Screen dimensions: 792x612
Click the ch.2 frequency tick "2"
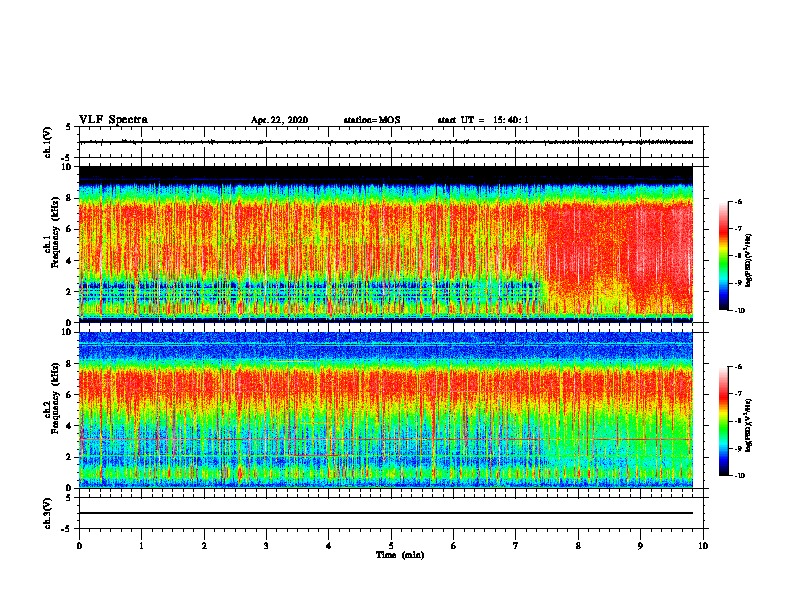coord(68,457)
